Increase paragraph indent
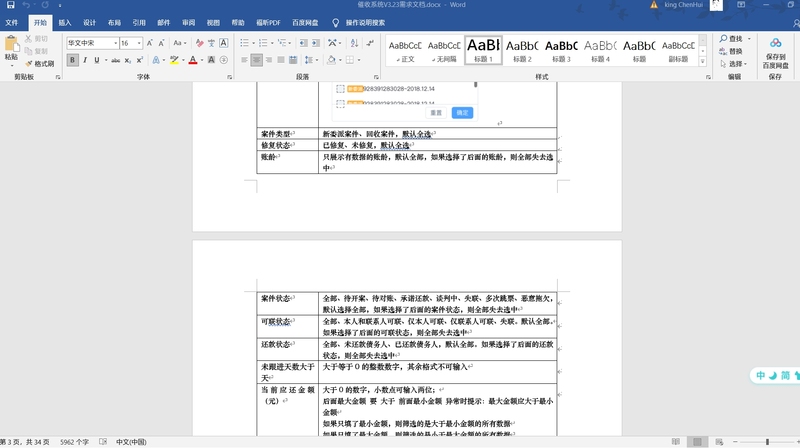Screen dimensions: 800x448 pyautogui.click(x=316, y=43)
